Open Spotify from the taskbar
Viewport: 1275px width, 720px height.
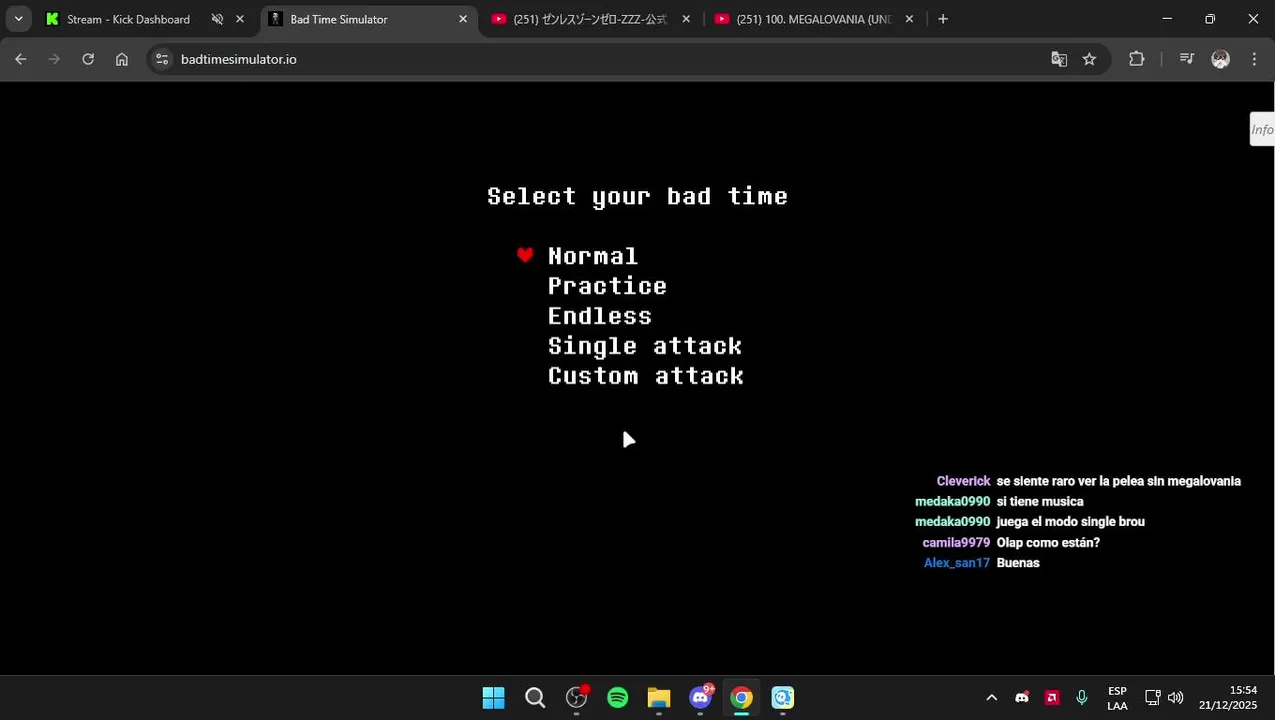[618, 697]
